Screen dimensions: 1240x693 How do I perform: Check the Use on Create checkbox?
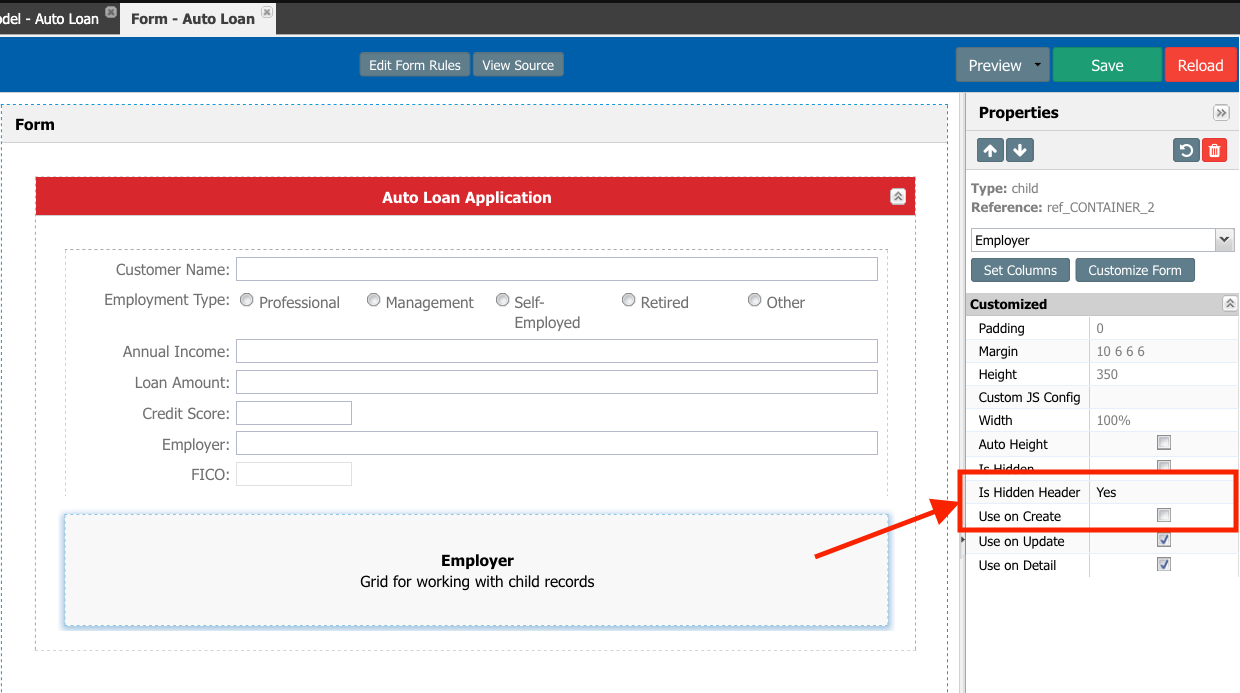pyautogui.click(x=1163, y=516)
